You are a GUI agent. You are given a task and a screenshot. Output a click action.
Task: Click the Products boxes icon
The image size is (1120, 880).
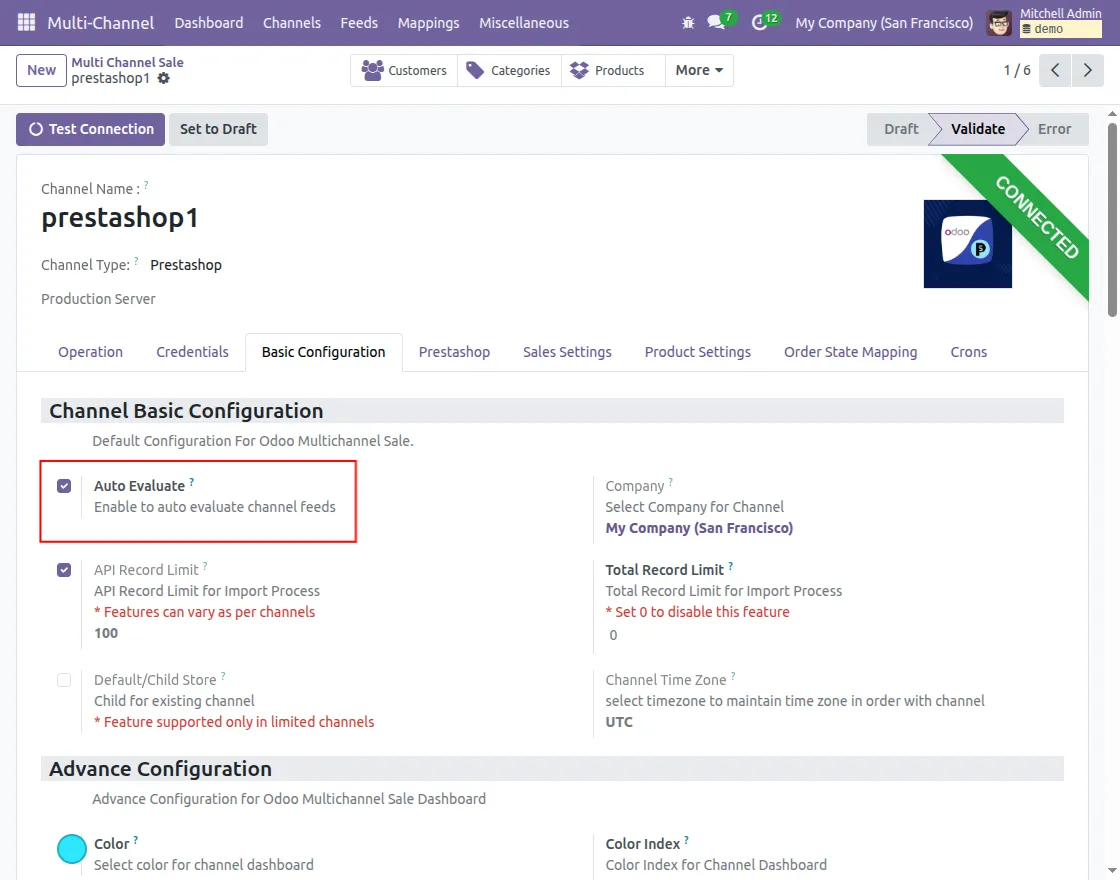pyautogui.click(x=579, y=70)
